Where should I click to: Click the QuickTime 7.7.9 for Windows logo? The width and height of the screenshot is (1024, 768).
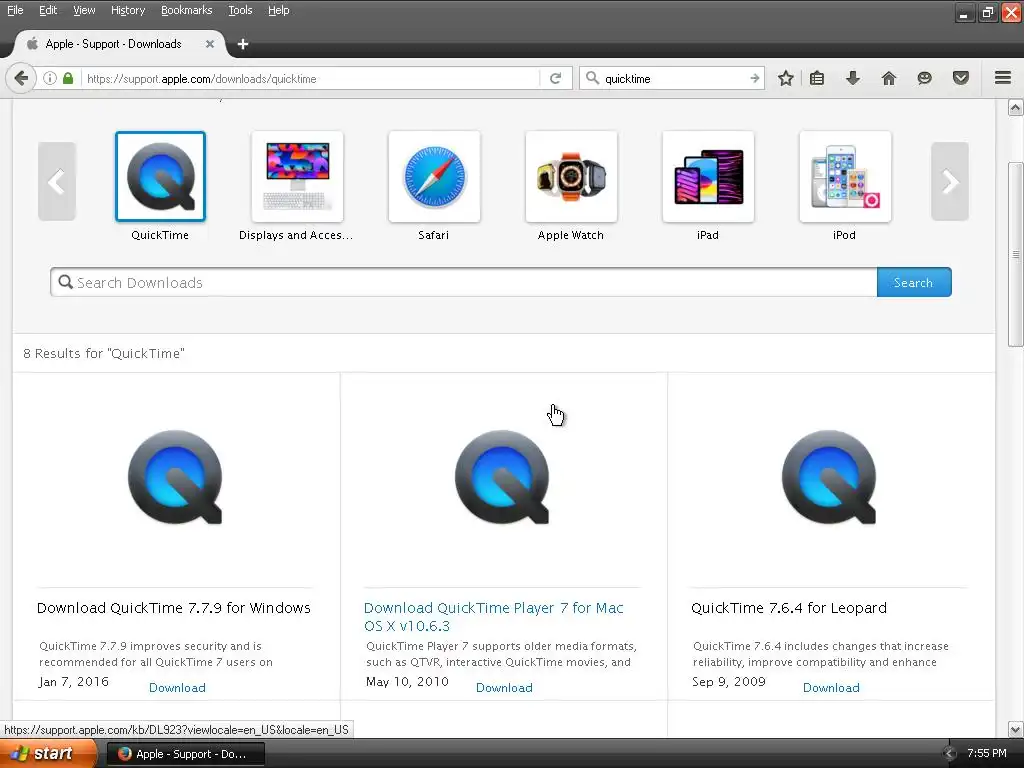pos(175,477)
